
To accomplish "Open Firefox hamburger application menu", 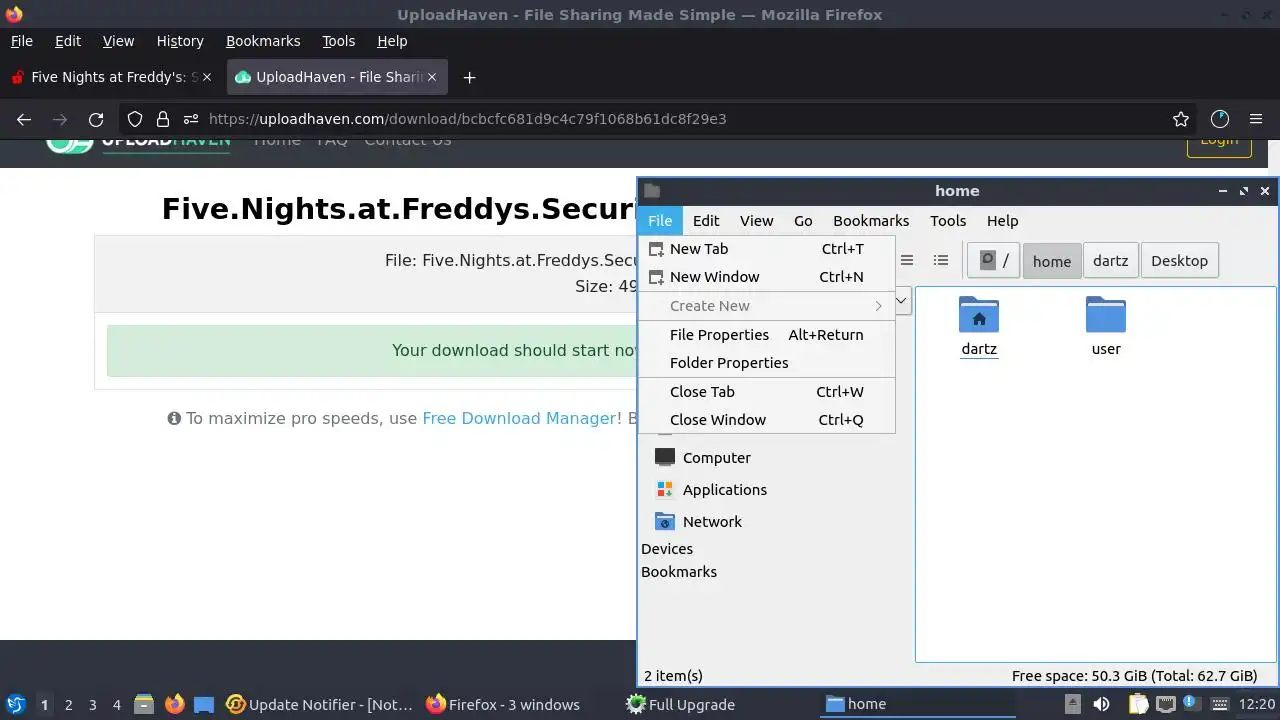I will click(1256, 119).
